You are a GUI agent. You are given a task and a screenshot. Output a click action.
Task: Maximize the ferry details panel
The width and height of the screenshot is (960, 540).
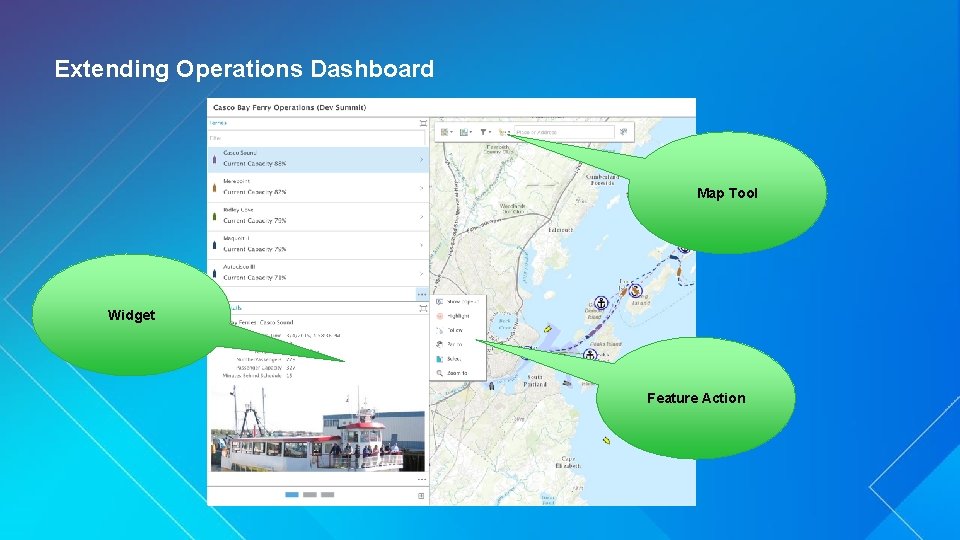pyautogui.click(x=423, y=309)
